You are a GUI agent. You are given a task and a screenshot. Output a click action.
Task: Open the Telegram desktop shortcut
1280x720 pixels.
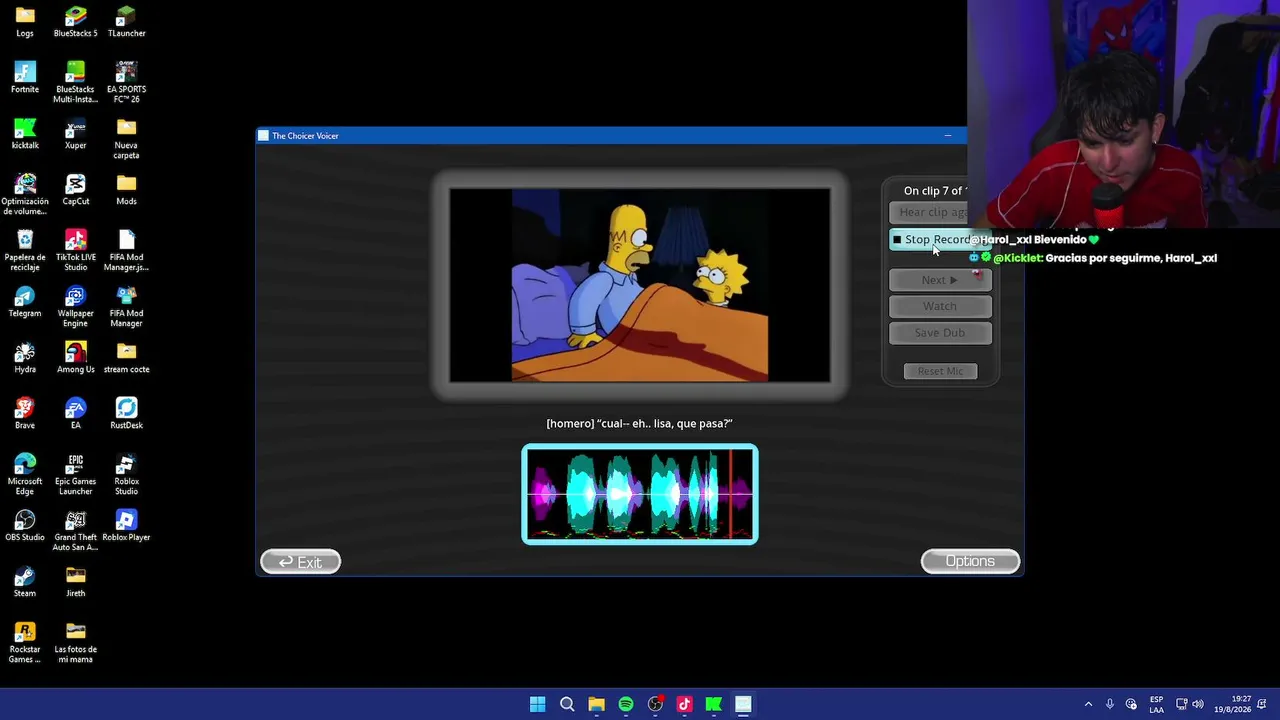click(25, 302)
